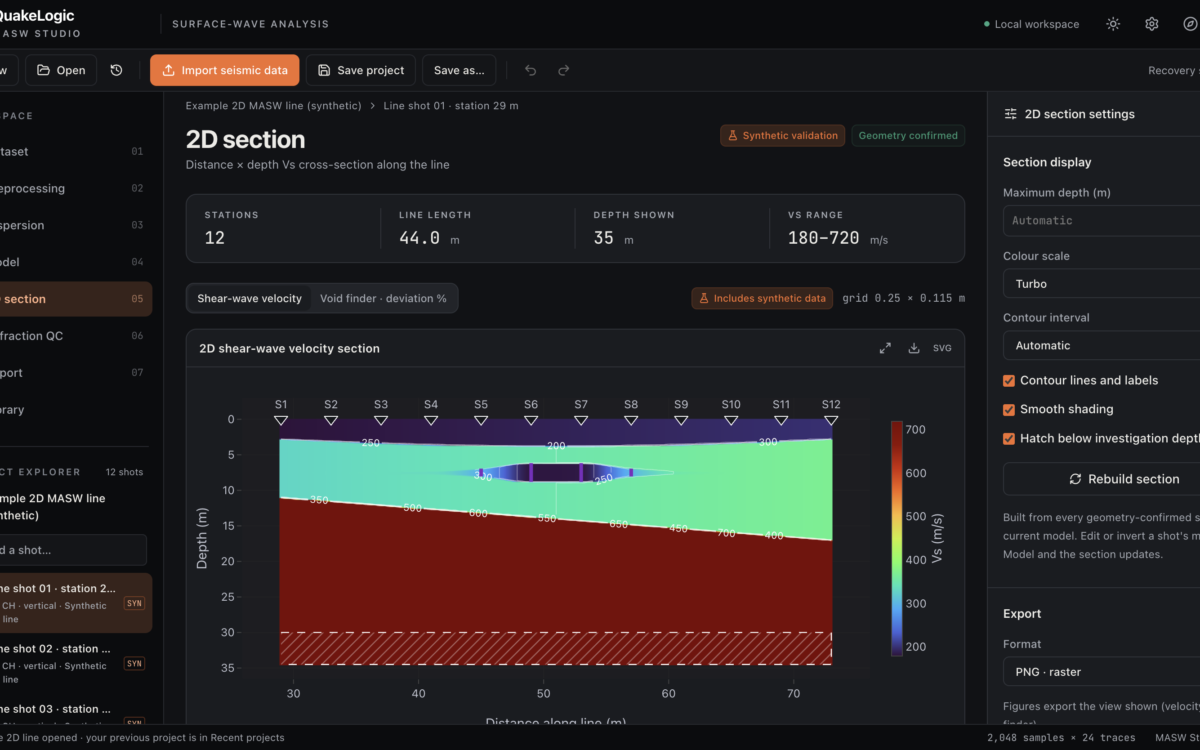
Task: Click the Geometry confirmed badge
Action: tap(908, 136)
